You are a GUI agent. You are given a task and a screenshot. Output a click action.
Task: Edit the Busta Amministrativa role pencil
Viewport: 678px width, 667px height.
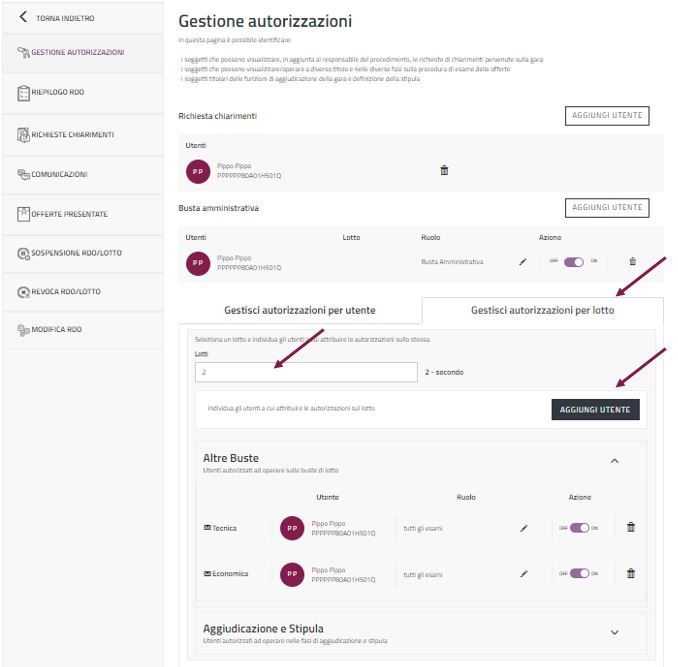[522, 262]
